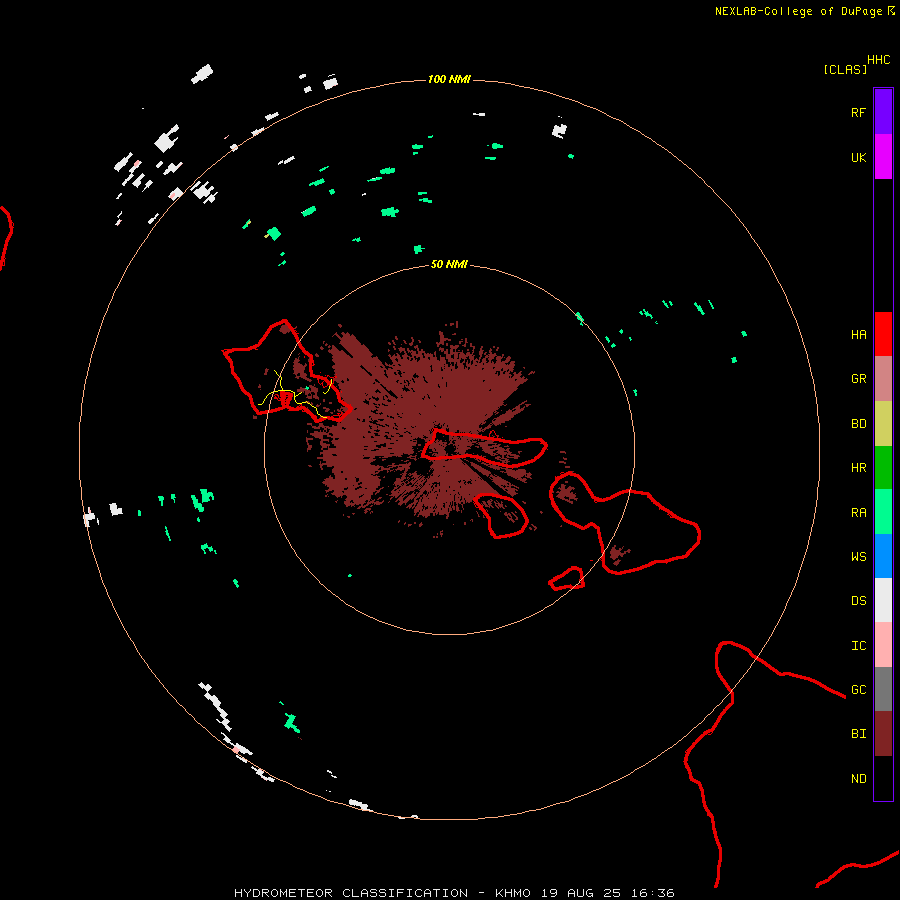Click the RF legend label
The height and width of the screenshot is (900, 900).
coord(858,112)
